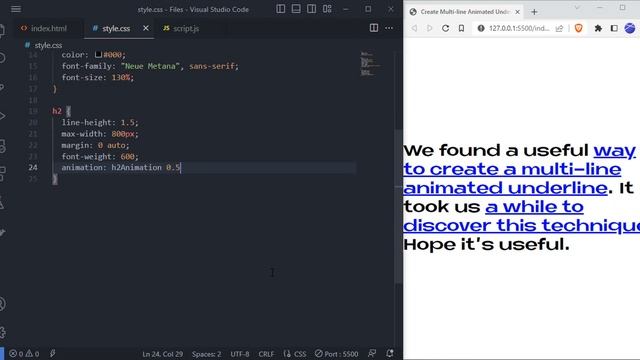Click the editor vertical scrollbar

pos(399,206)
